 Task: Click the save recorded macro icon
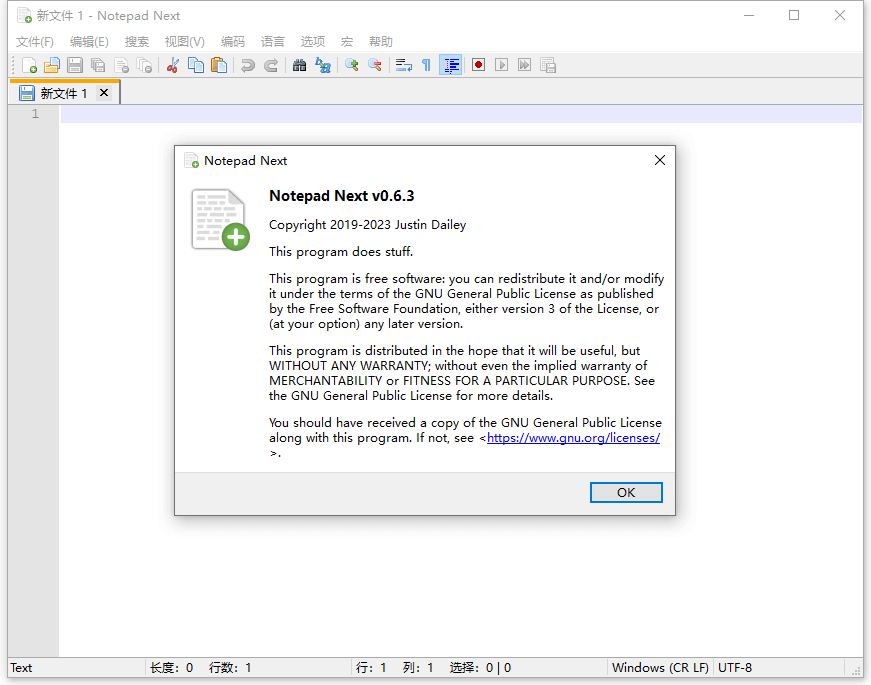[548, 66]
